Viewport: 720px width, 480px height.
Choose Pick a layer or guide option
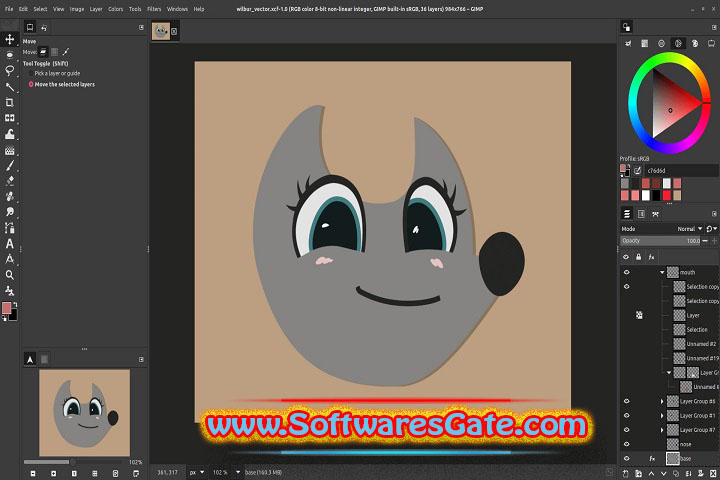tap(55, 73)
